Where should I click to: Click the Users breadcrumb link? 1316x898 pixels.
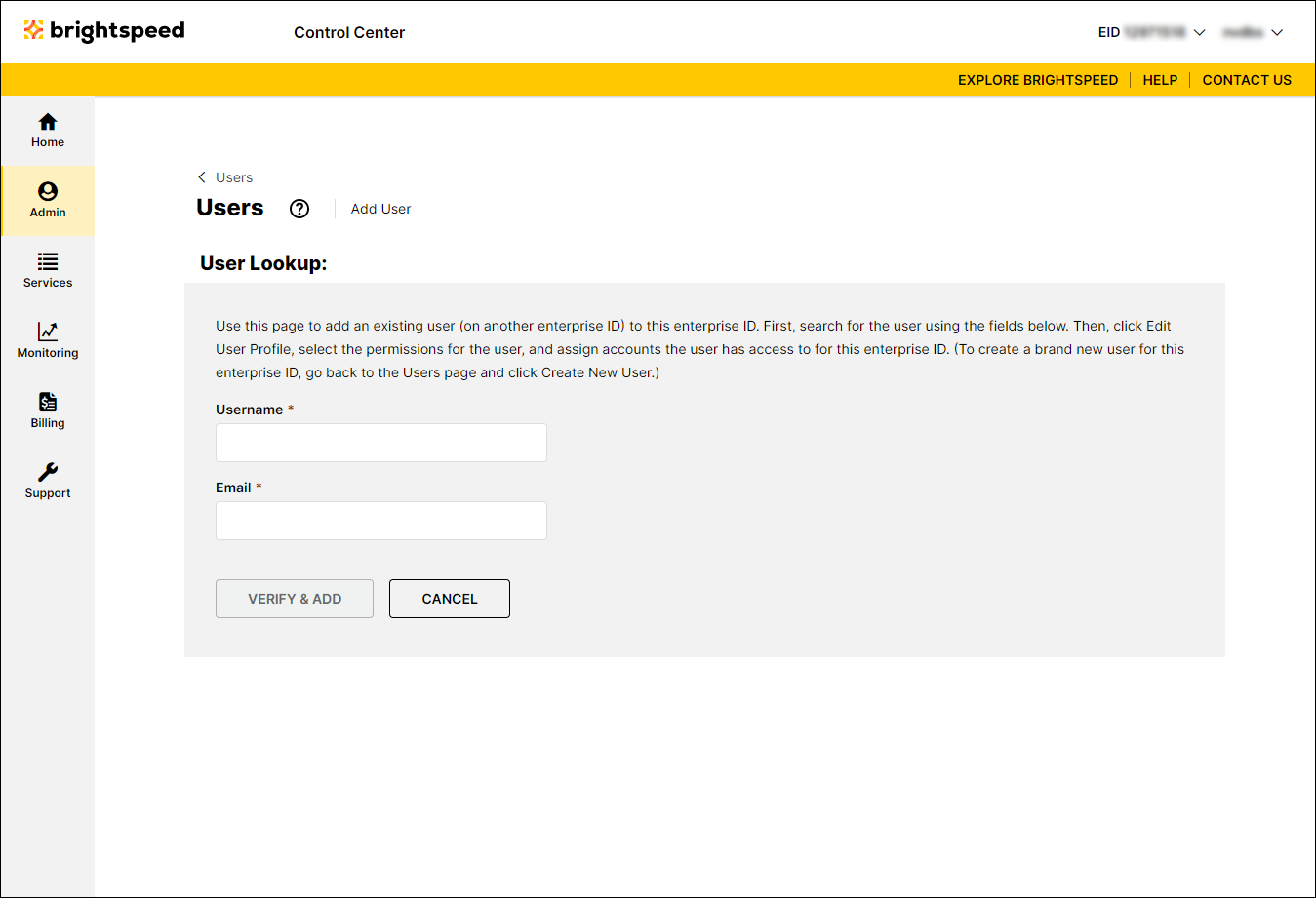click(234, 177)
